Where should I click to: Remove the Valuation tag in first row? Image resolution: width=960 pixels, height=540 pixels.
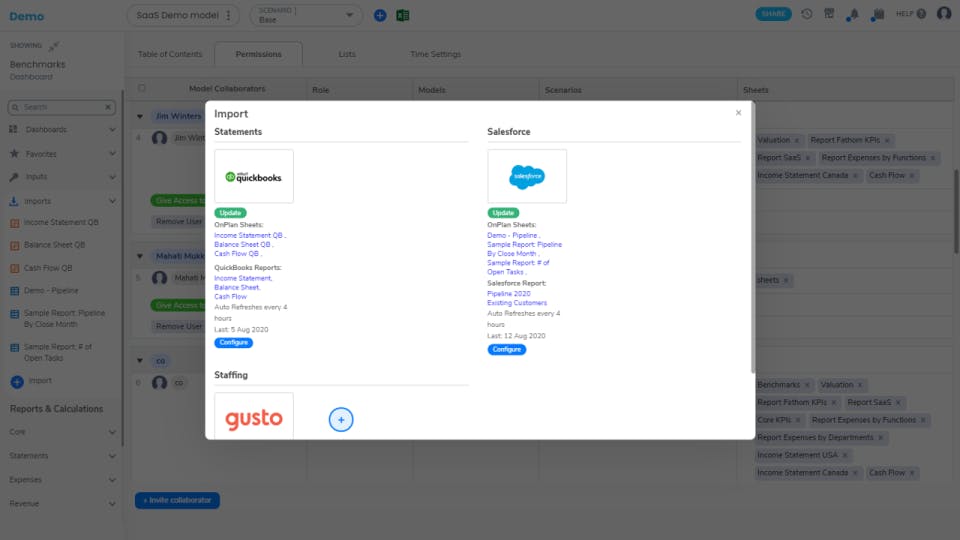pyautogui.click(x=797, y=141)
